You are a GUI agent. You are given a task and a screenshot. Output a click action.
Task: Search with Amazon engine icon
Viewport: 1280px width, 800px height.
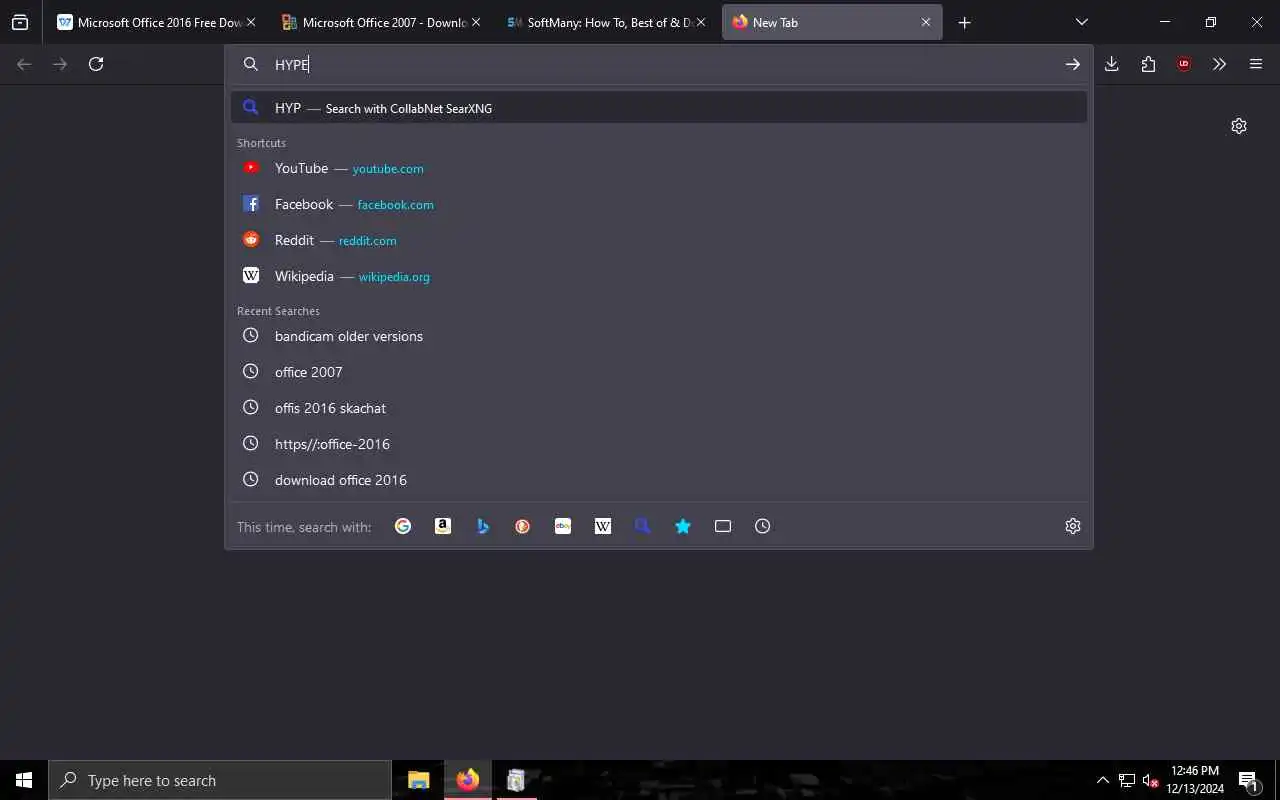443,526
